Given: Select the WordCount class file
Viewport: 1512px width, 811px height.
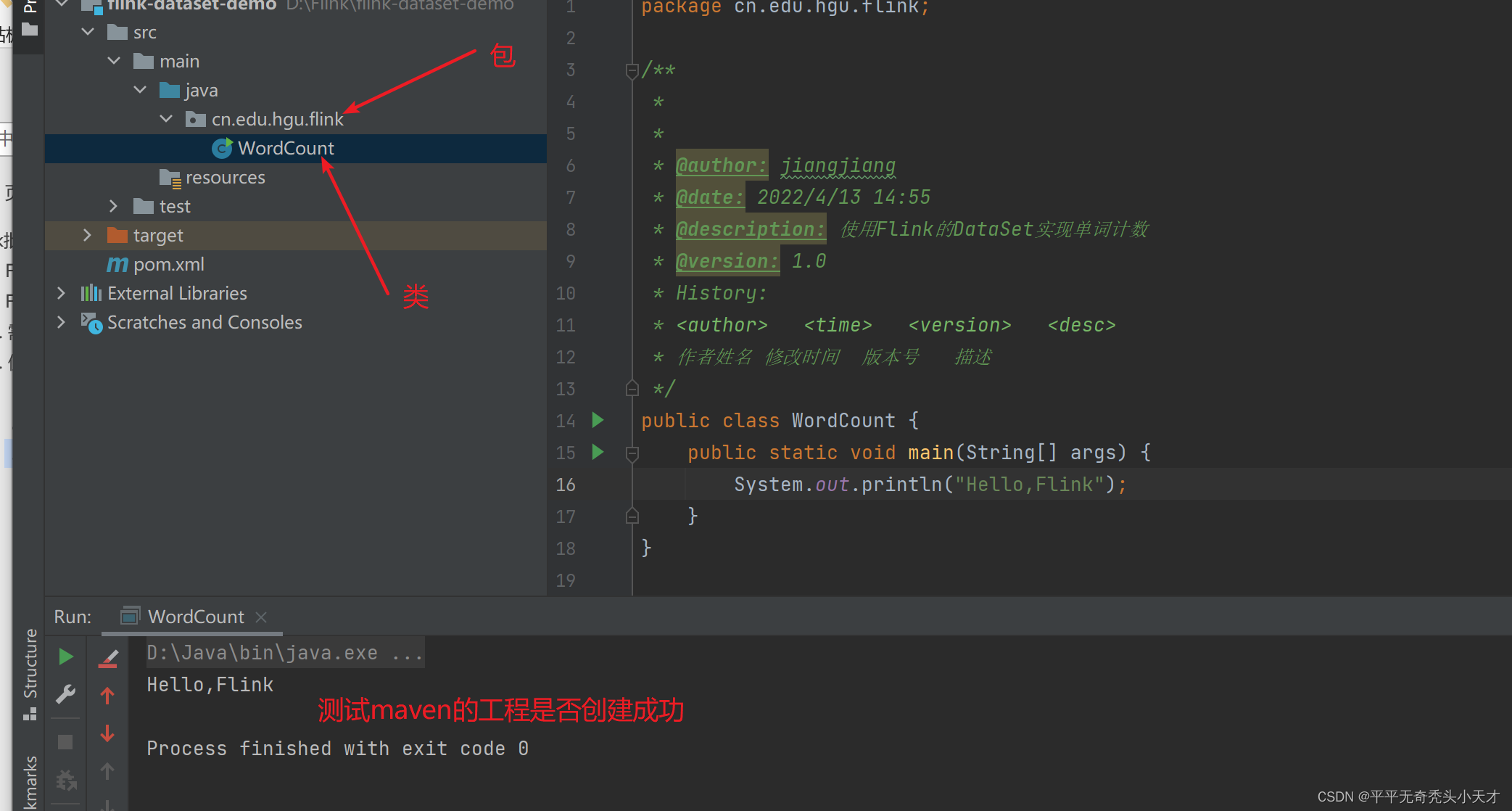Looking at the screenshot, I should point(285,148).
